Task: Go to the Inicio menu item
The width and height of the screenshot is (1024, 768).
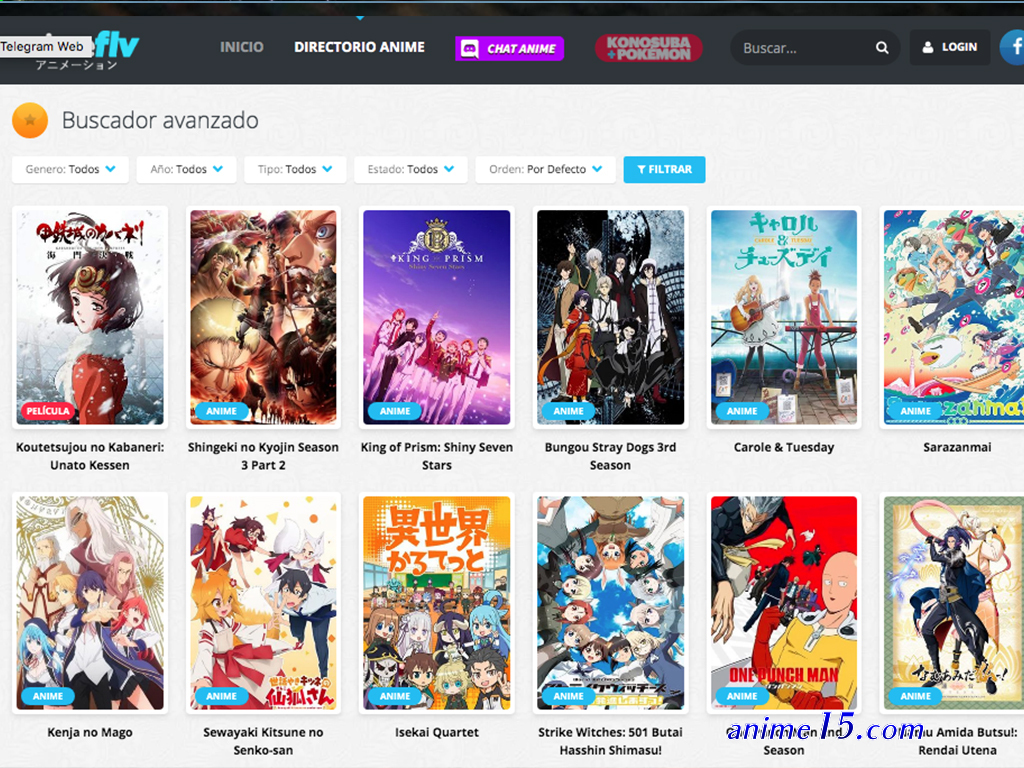Action: (x=242, y=47)
